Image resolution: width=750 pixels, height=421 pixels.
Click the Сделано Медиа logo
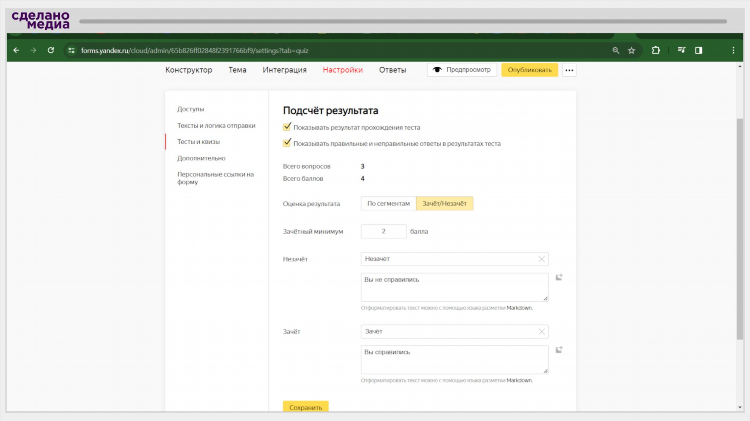[x=41, y=20]
